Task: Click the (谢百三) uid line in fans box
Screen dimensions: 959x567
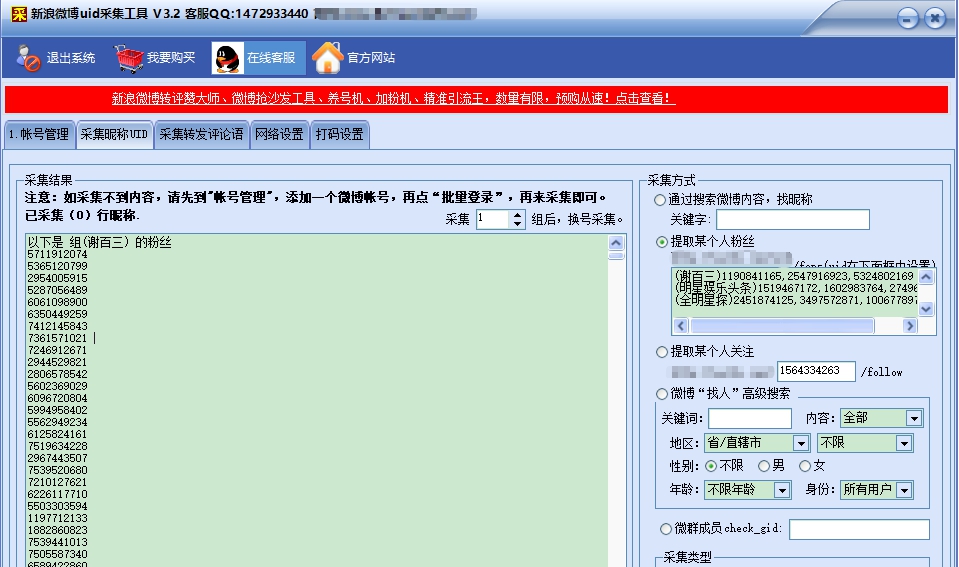Action: [x=794, y=276]
